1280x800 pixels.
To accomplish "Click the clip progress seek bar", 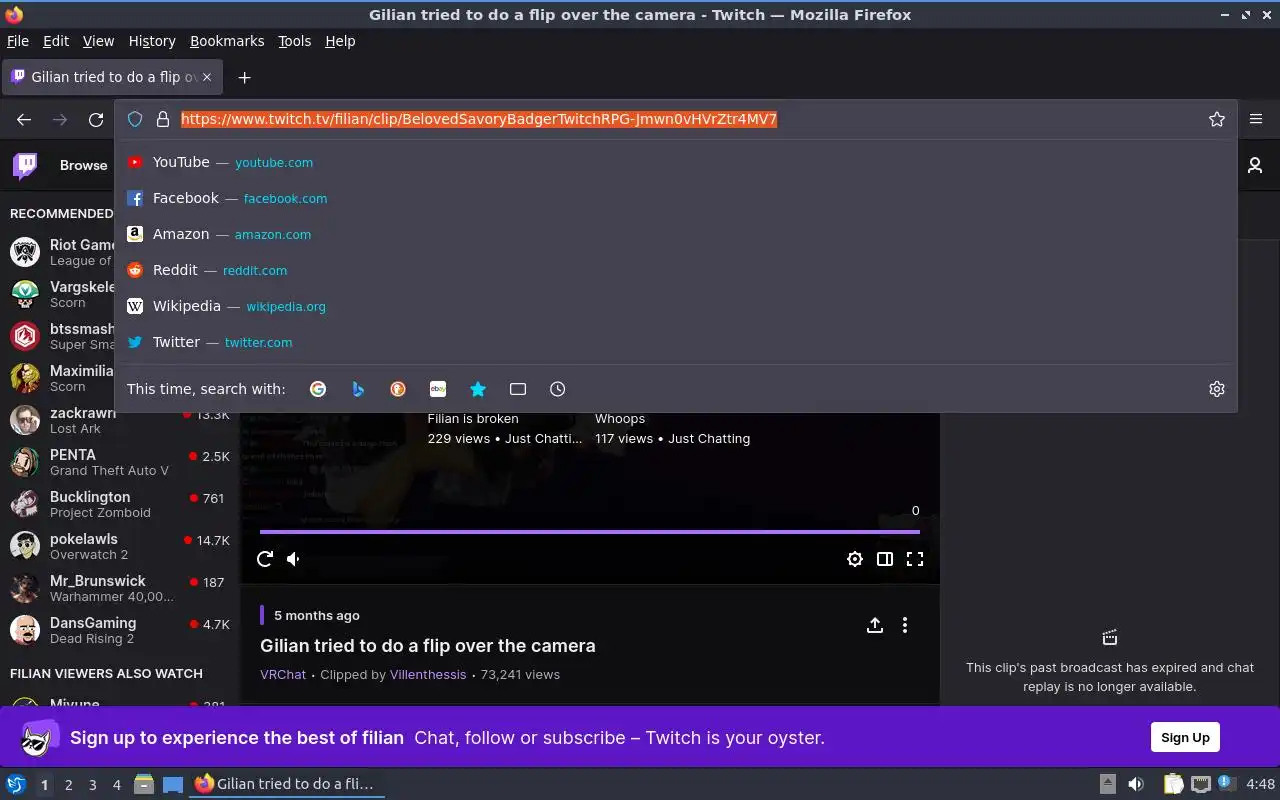I will [590, 532].
